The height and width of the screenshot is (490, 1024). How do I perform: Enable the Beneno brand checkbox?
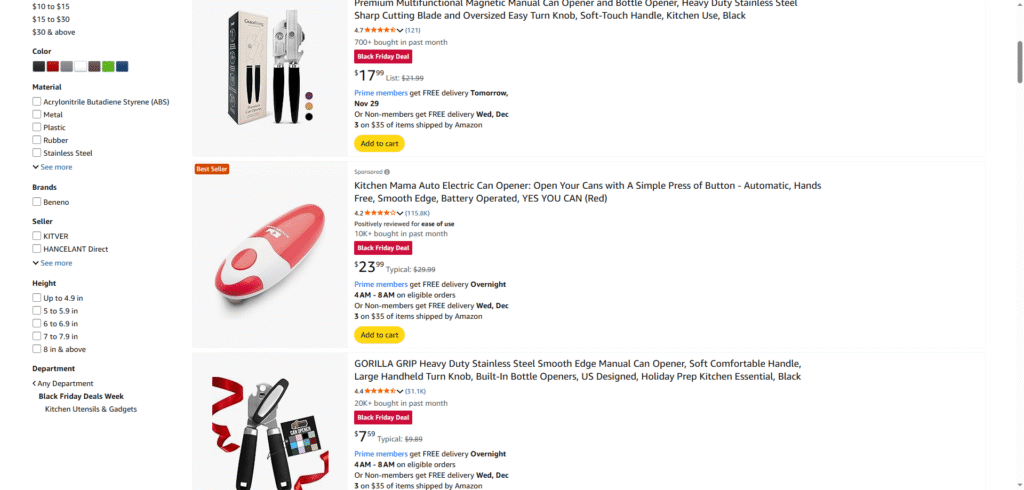(37, 202)
